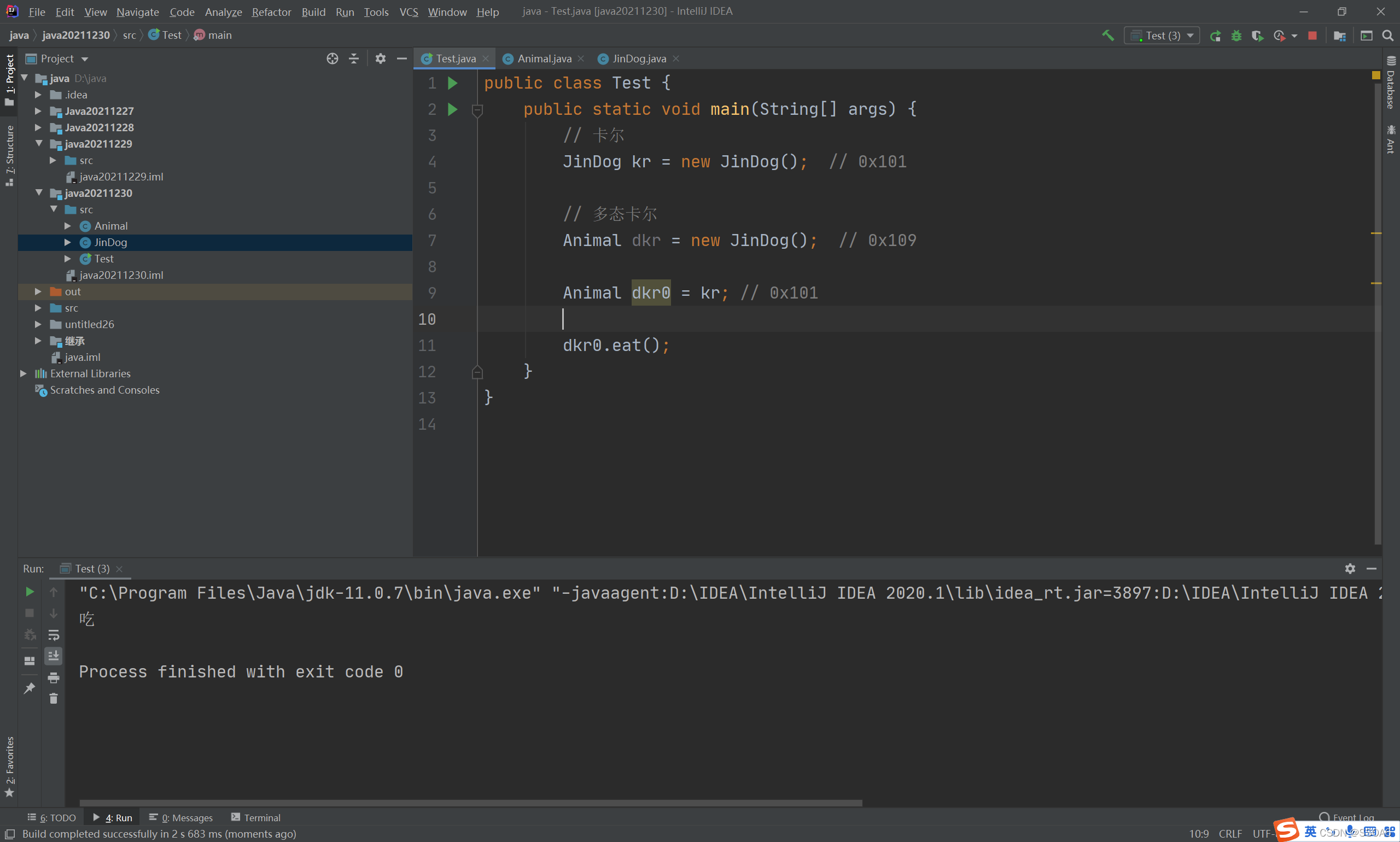Open the Project view mode dropdown

(x=85, y=59)
